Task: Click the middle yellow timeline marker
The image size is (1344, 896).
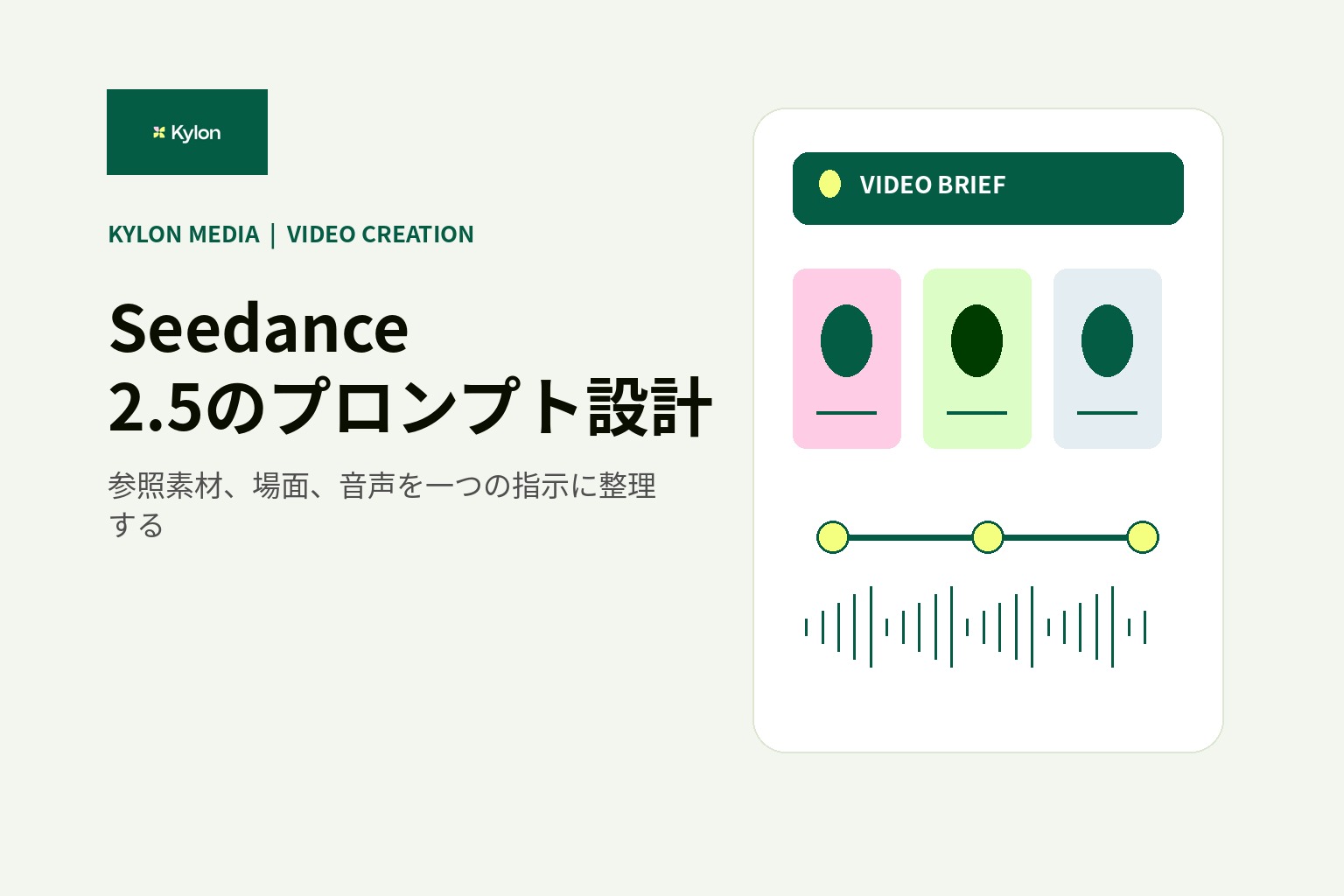Action: tap(988, 537)
